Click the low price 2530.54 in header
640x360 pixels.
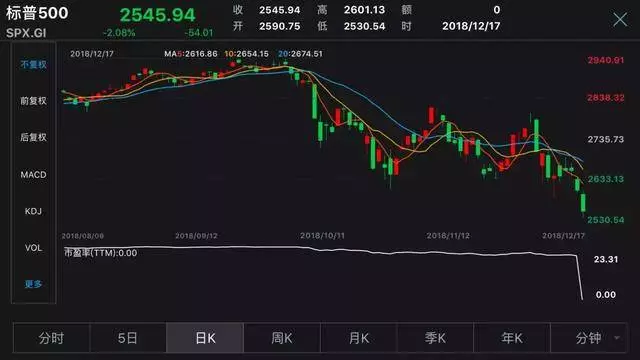pos(364,26)
